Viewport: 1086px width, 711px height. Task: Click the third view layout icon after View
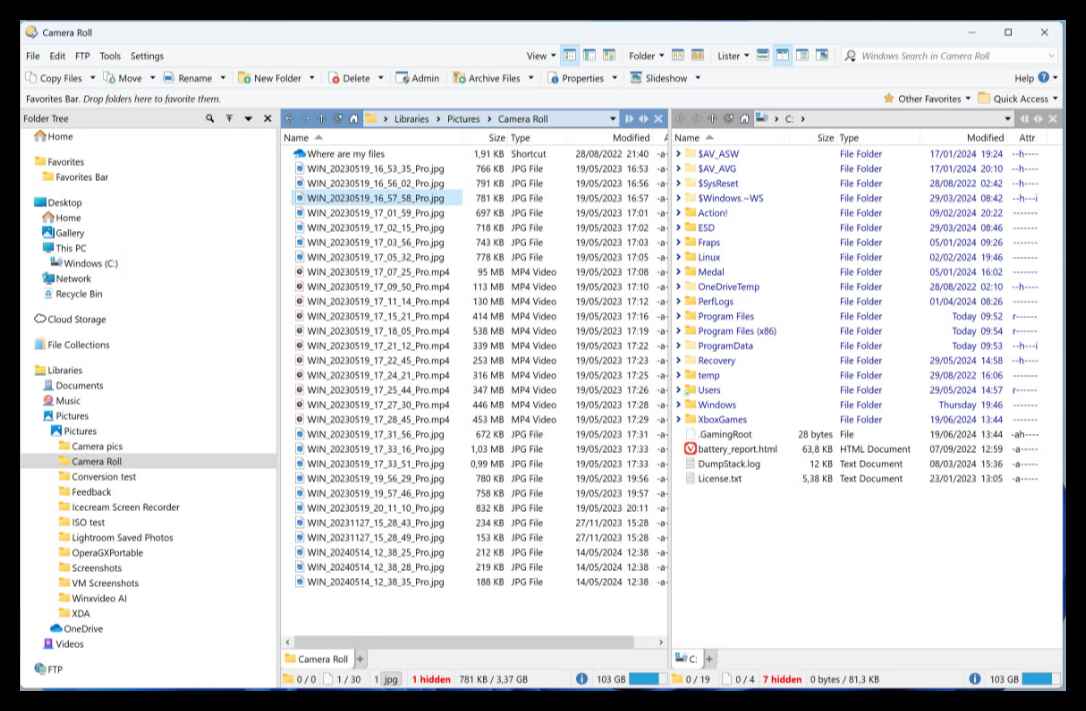(609, 55)
